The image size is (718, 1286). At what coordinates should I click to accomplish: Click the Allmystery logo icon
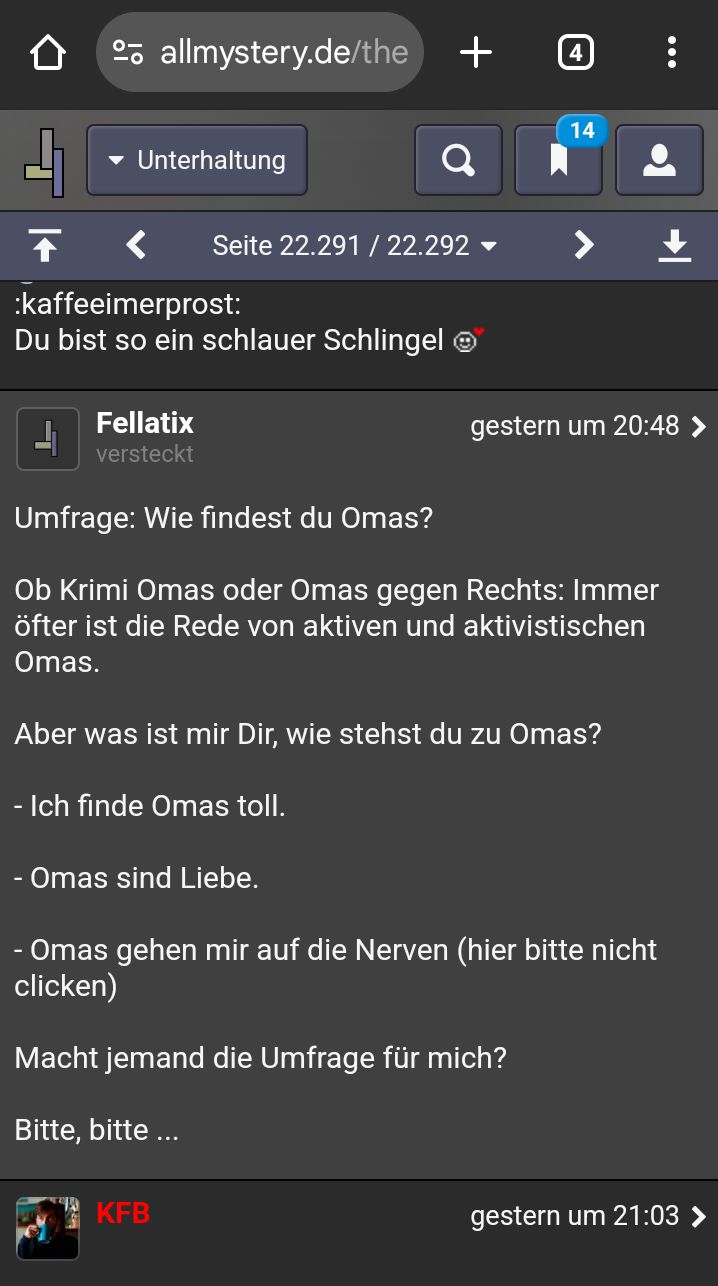coord(45,161)
